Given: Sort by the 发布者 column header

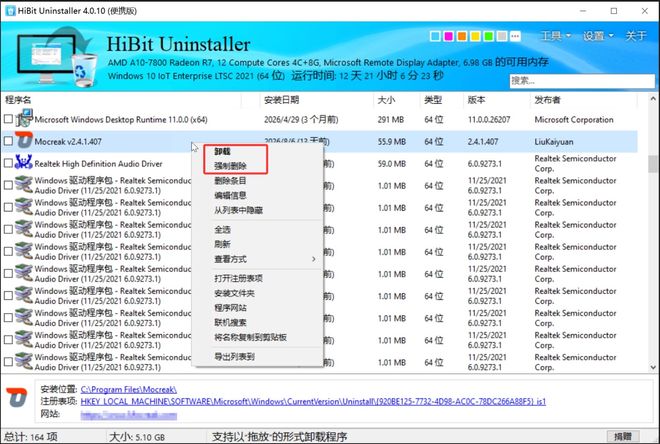Looking at the screenshot, I should [x=547, y=100].
